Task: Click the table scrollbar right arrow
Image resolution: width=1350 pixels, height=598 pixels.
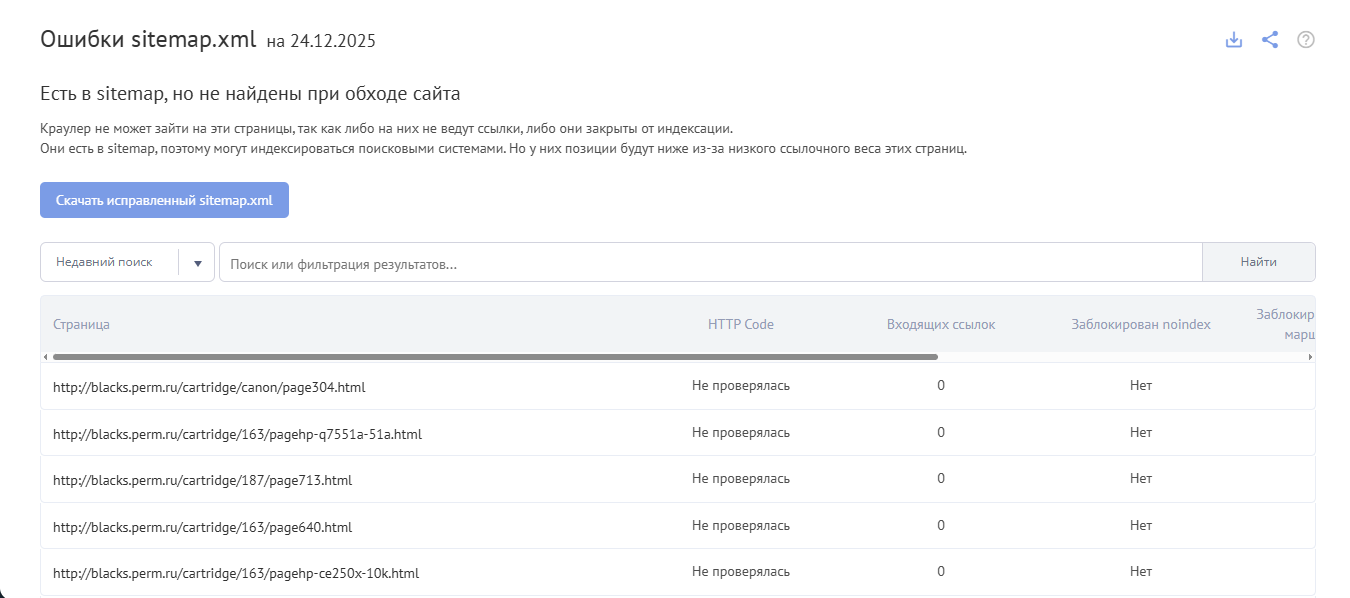Action: click(1311, 356)
